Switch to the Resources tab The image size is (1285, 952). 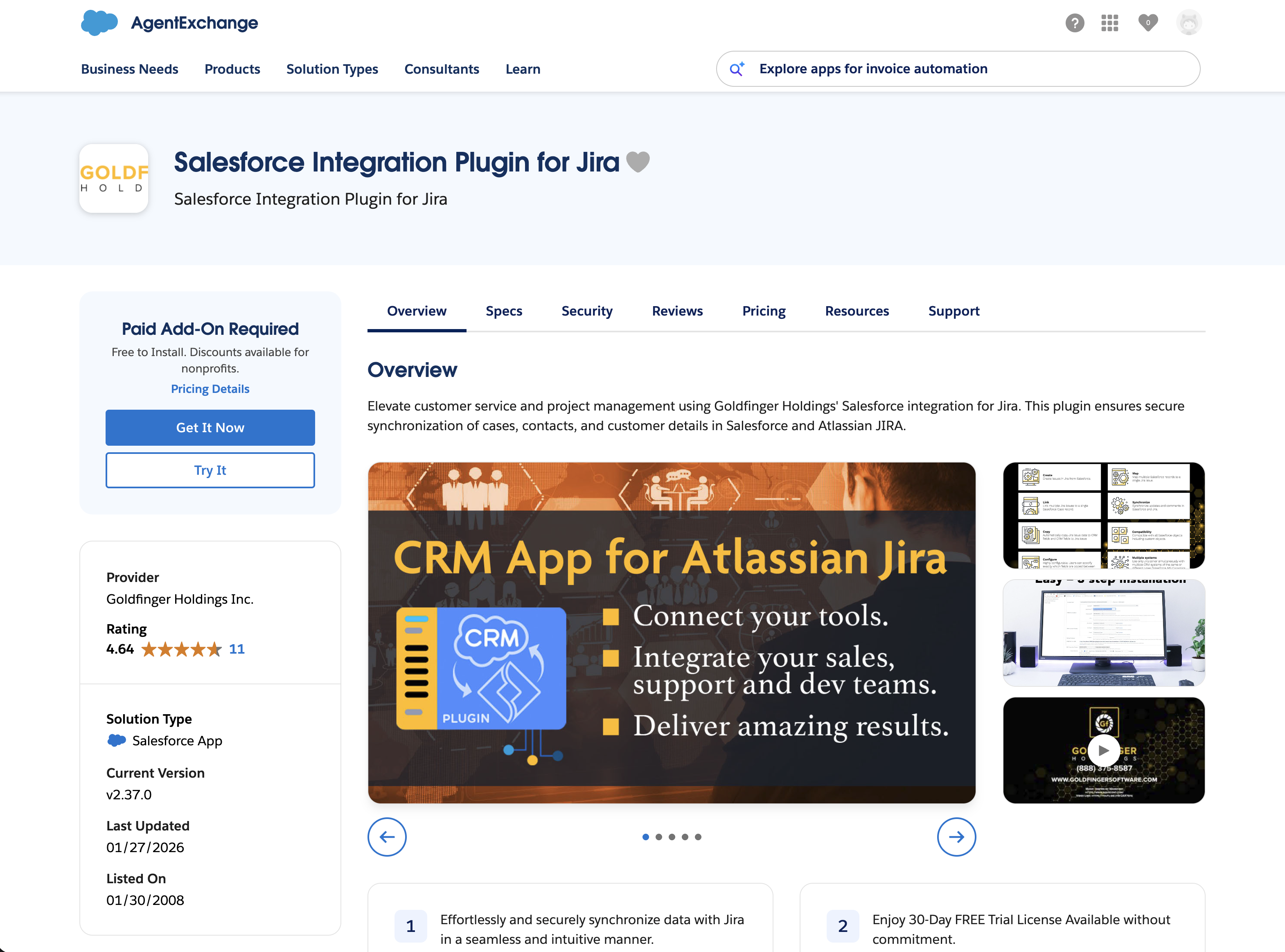pos(857,311)
